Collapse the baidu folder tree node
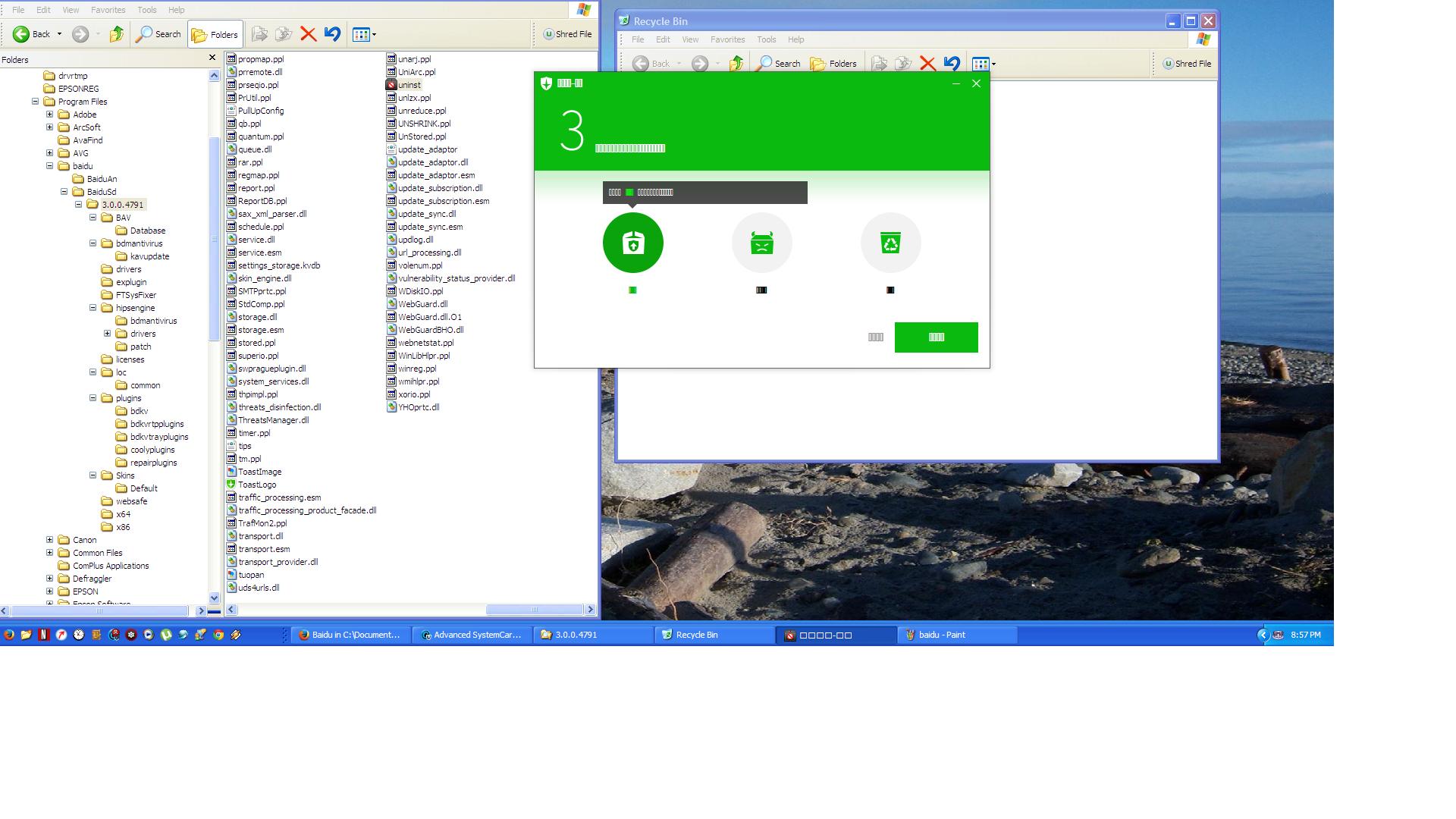 click(50, 166)
